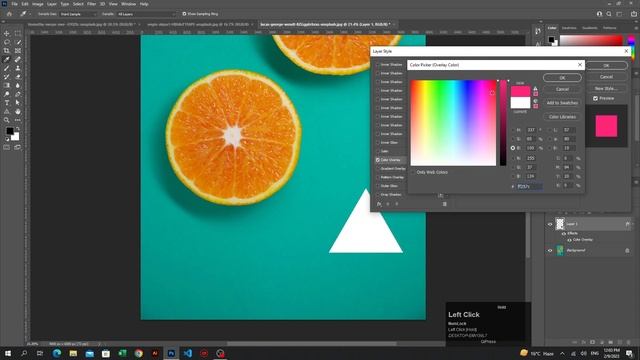The height and width of the screenshot is (360, 640).
Task: Click the Background layer lock icon
Action: coord(627,251)
